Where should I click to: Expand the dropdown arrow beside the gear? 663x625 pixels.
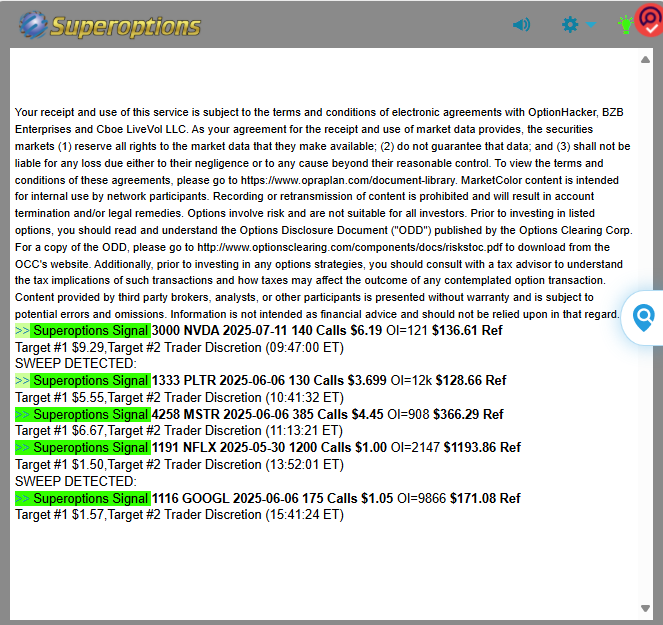tap(591, 25)
